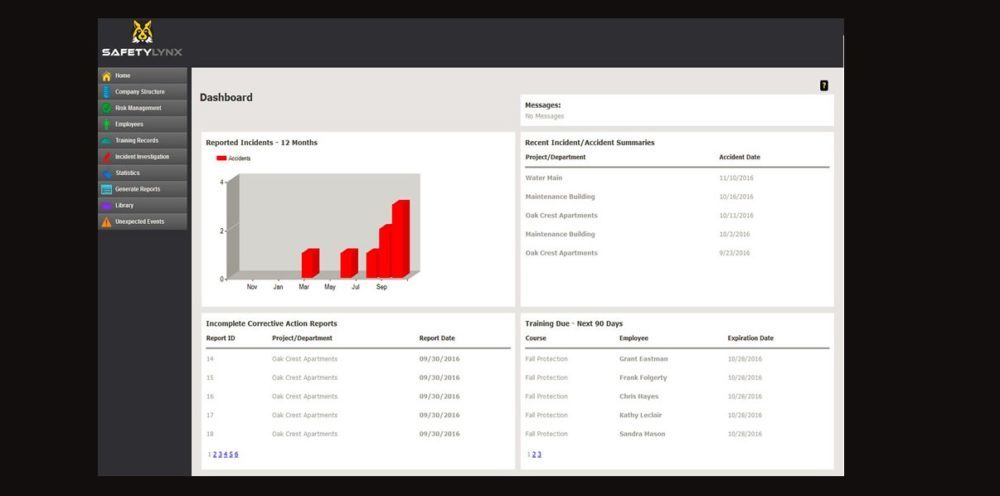Viewport: 1000px width, 496px height.
Task: Click the help question mark icon
Action: (824, 86)
